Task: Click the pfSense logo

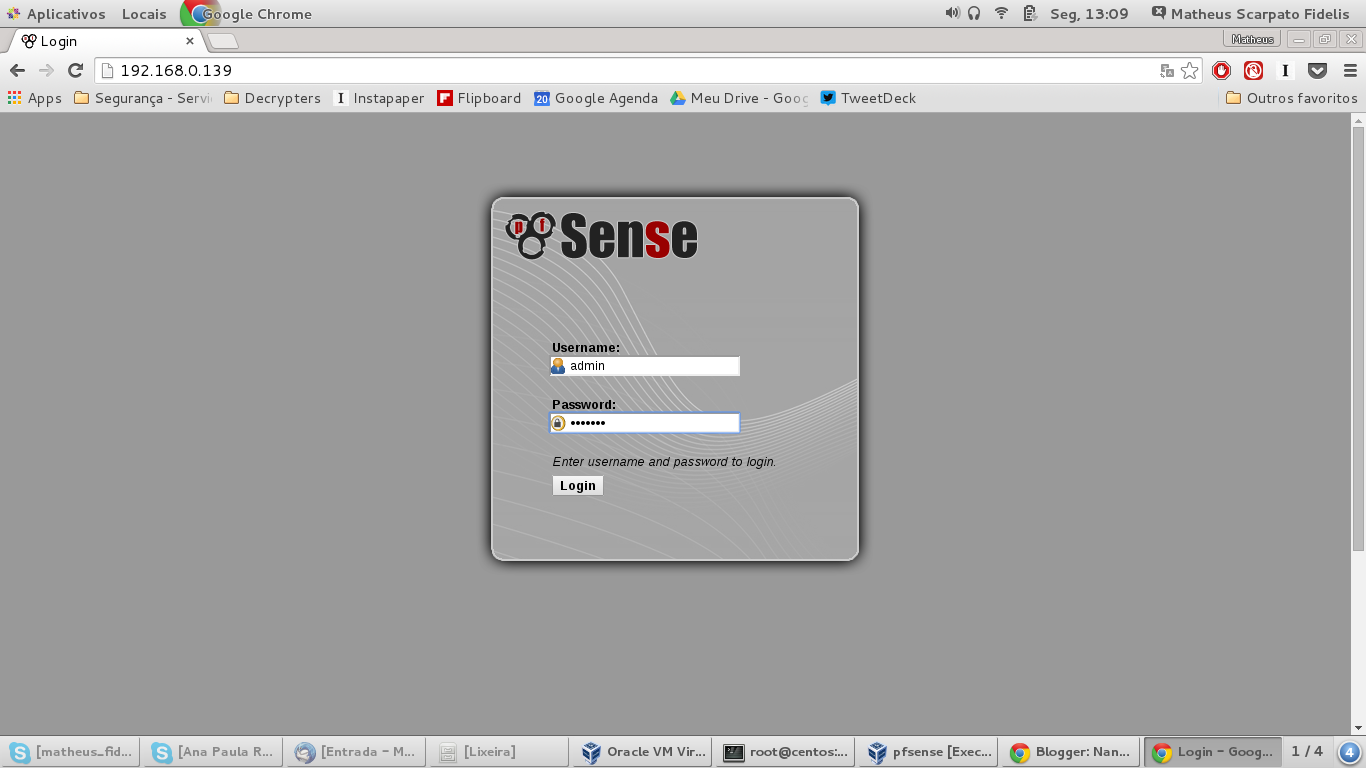Action: coord(602,236)
